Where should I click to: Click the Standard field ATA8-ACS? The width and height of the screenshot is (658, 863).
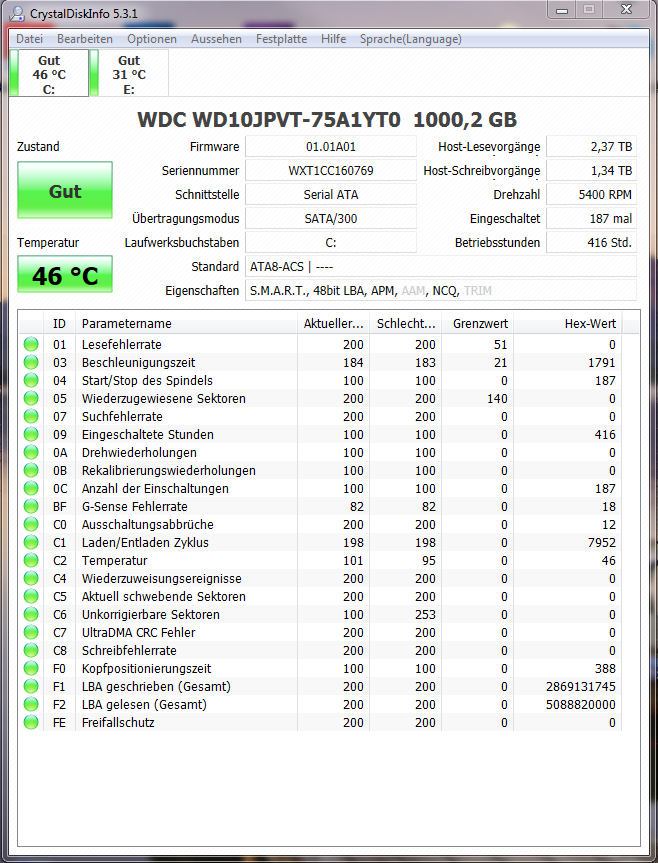(441, 266)
